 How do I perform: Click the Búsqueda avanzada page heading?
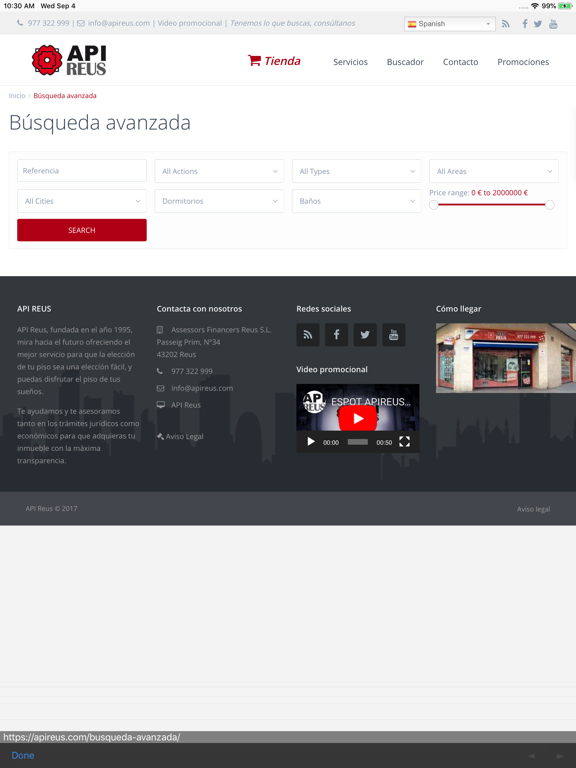point(100,122)
